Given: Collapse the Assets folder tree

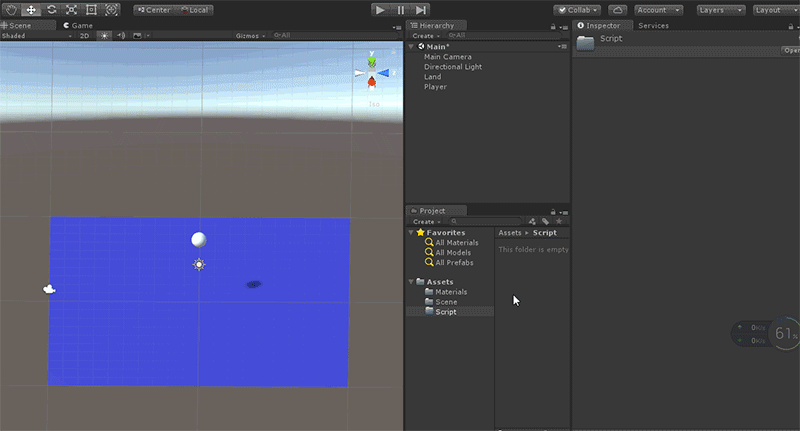Looking at the screenshot, I should tap(411, 282).
